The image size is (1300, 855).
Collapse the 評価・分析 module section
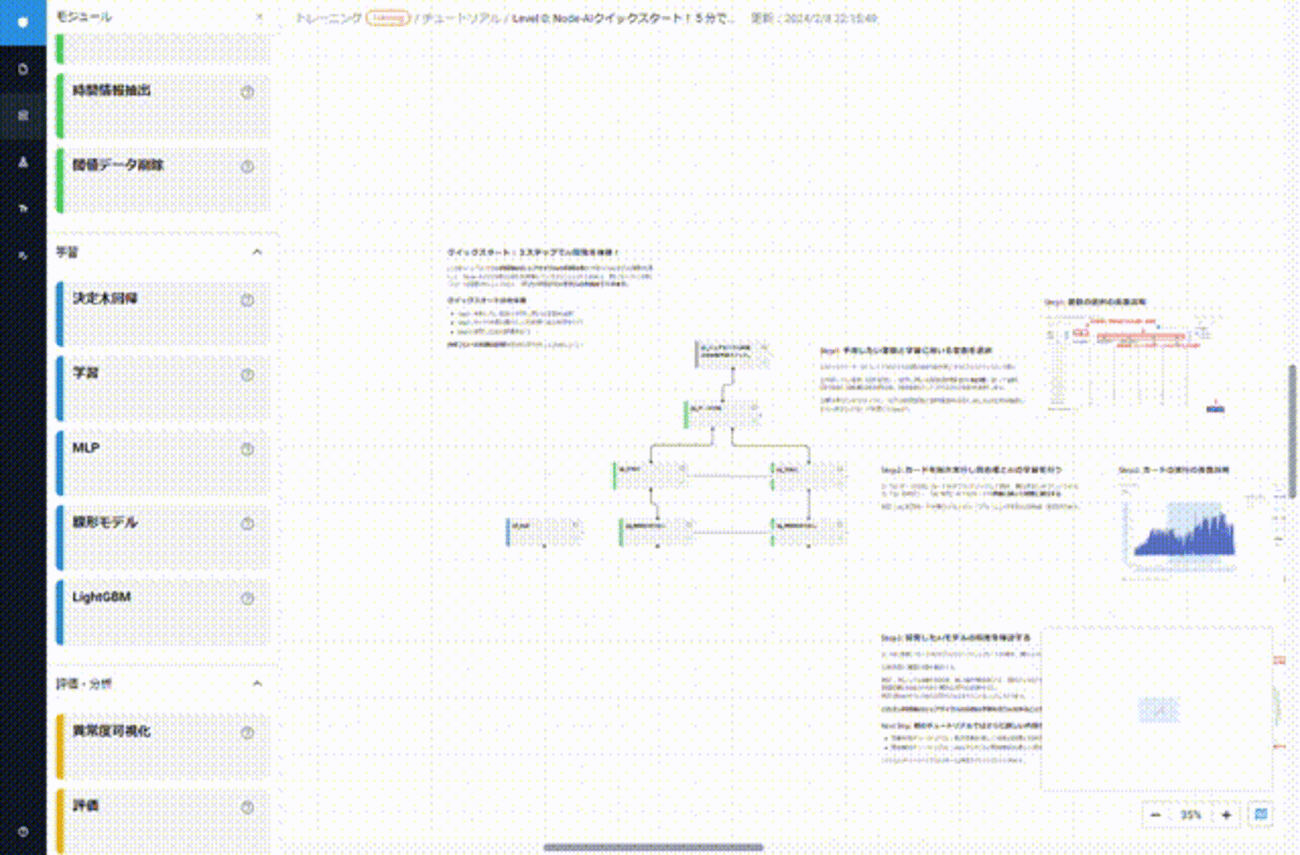pyautogui.click(x=257, y=684)
